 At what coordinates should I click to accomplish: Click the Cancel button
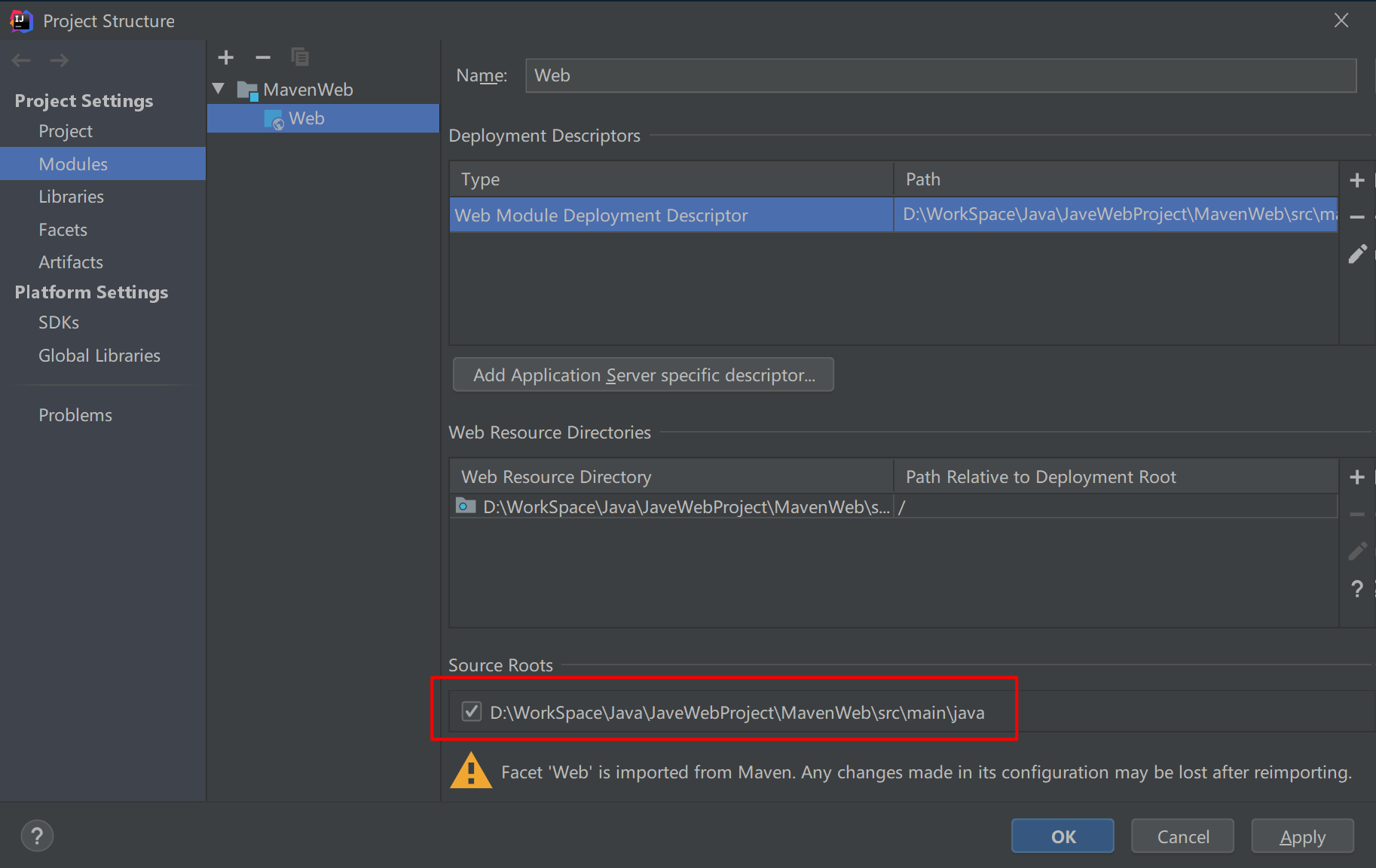pos(1182,836)
